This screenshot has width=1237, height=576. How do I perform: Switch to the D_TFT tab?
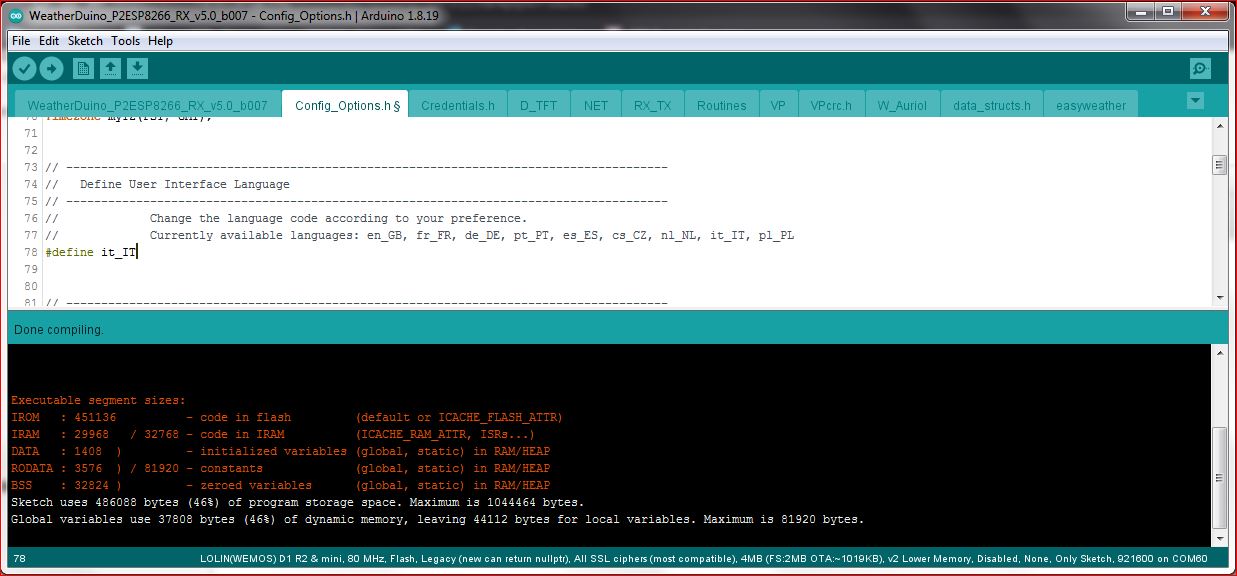click(538, 106)
